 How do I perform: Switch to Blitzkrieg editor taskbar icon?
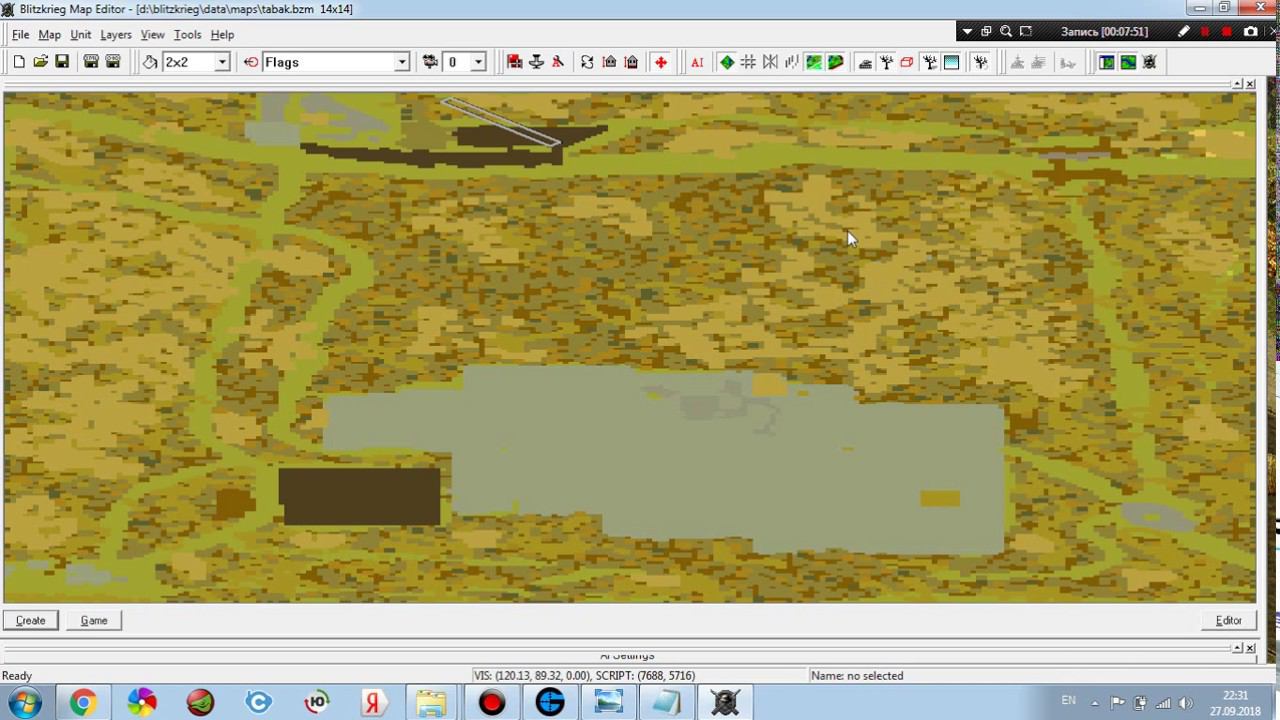725,702
